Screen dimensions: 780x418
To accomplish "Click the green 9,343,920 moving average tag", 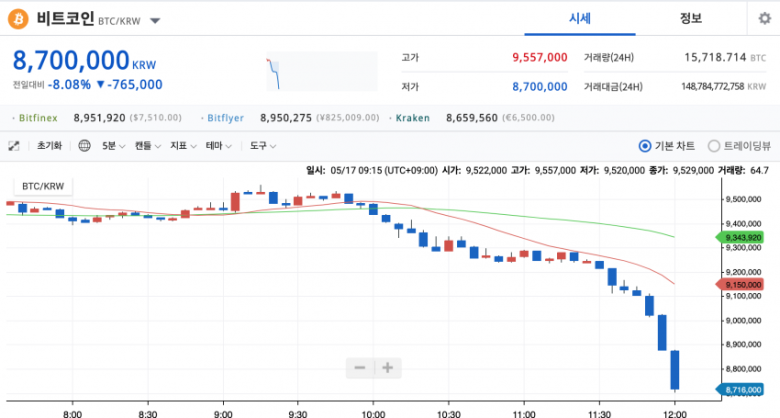I will 745,237.
